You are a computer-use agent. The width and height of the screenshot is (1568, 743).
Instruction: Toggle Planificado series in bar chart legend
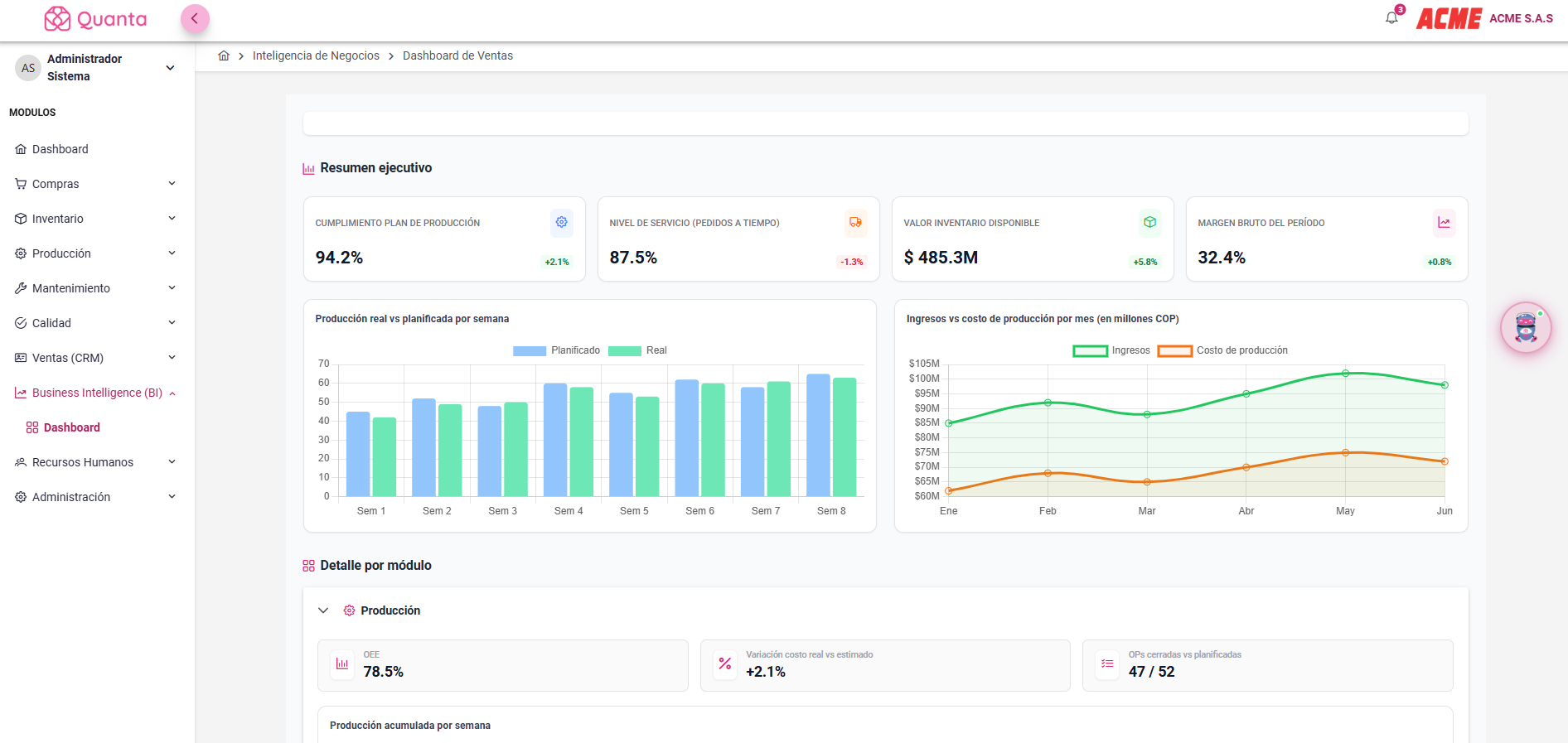tap(556, 350)
